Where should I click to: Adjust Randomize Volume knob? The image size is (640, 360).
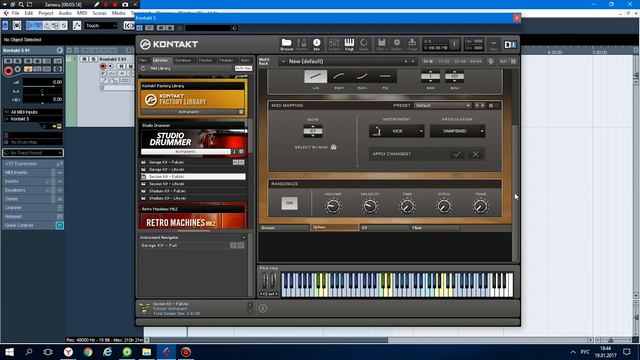tap(333, 206)
